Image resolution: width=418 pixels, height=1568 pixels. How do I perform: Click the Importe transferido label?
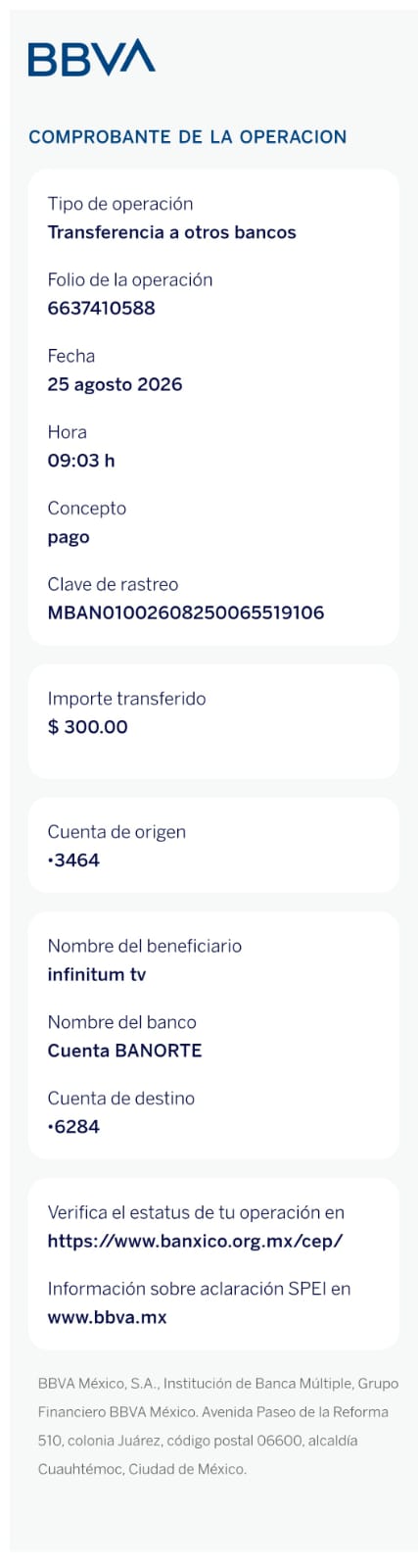(126, 699)
